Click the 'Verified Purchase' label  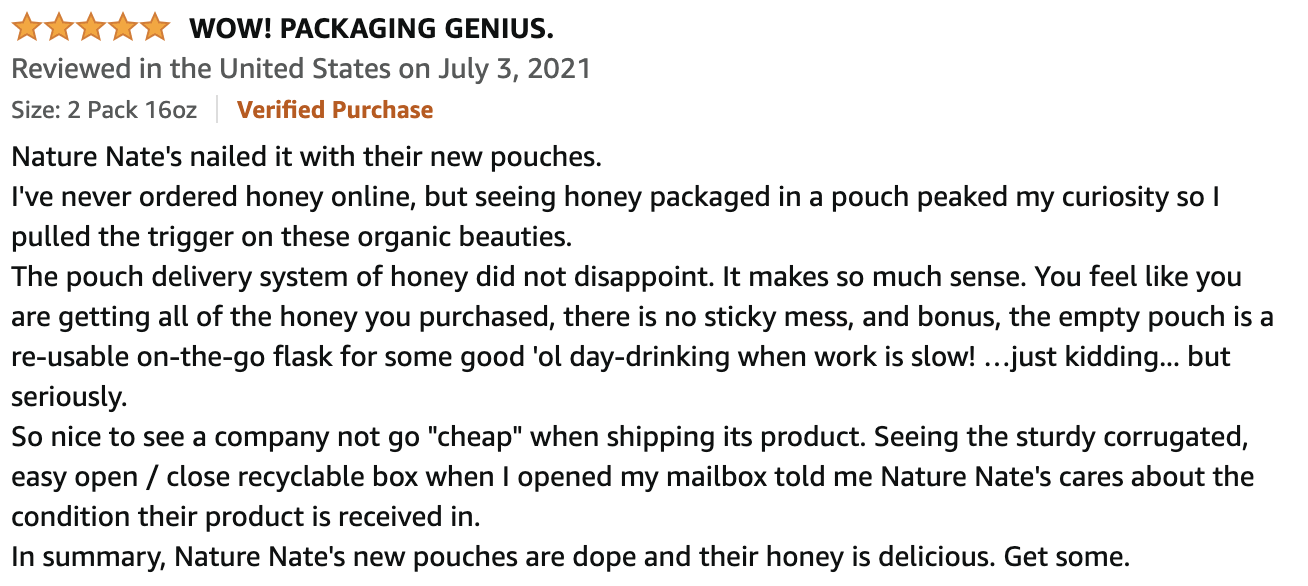click(x=335, y=109)
